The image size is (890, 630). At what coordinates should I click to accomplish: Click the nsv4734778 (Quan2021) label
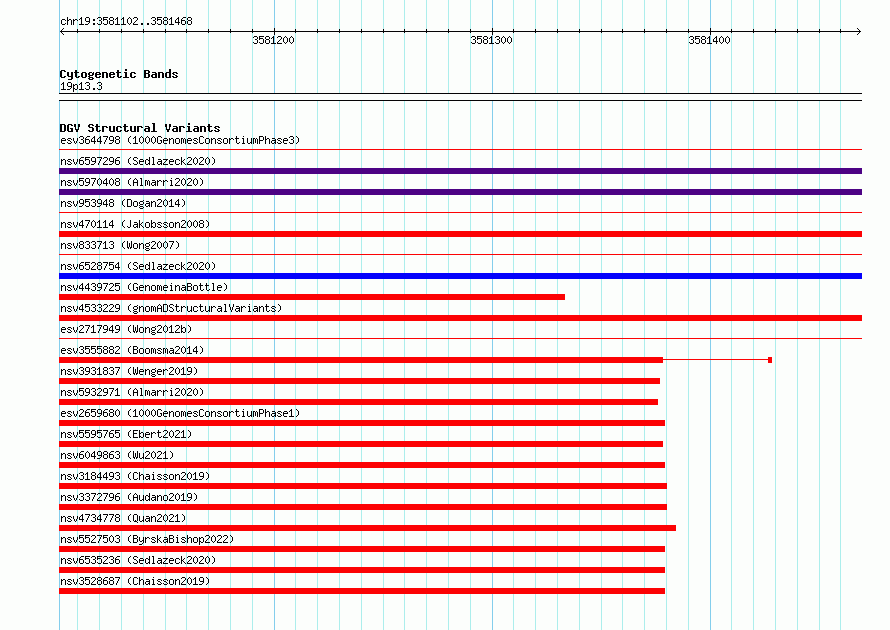coord(123,518)
